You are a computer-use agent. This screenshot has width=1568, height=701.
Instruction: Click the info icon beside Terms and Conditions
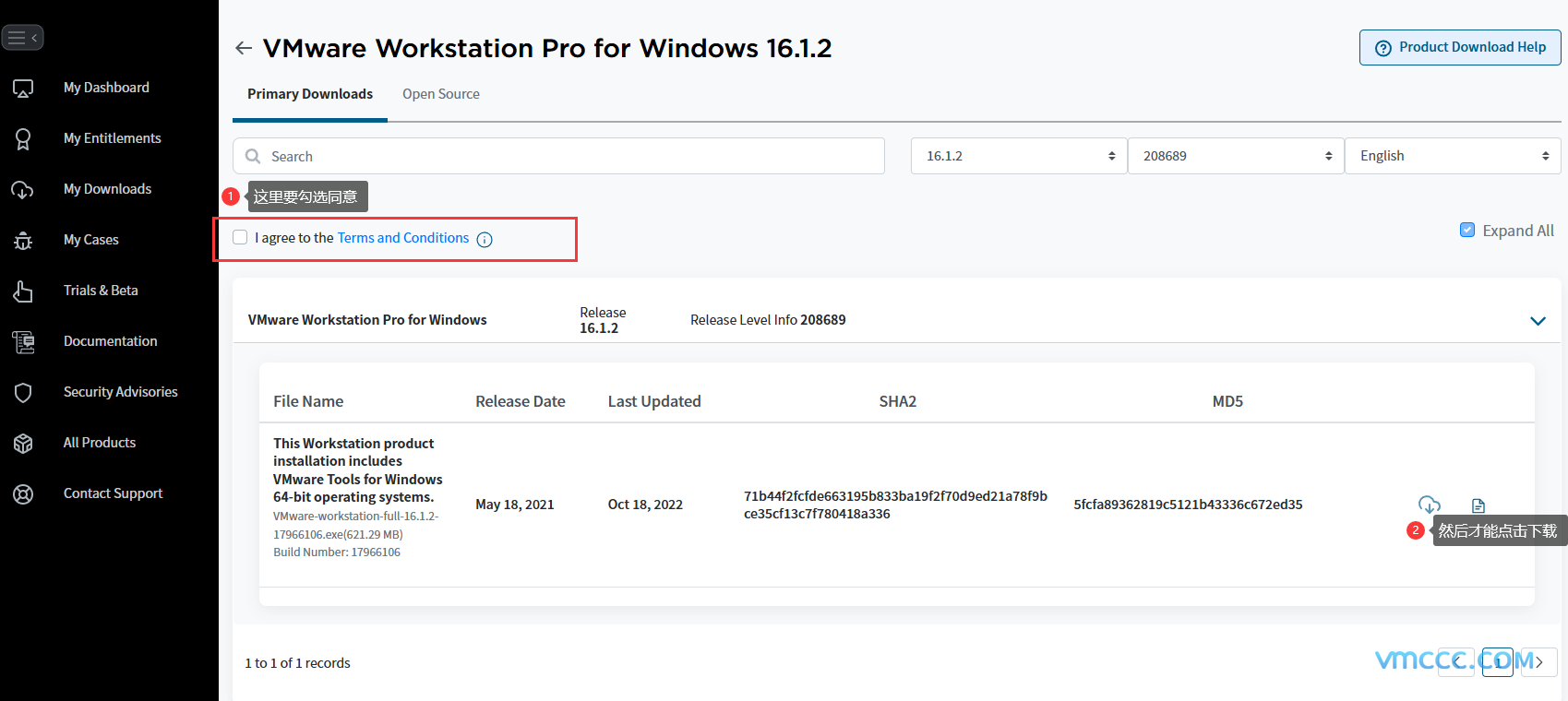point(485,240)
